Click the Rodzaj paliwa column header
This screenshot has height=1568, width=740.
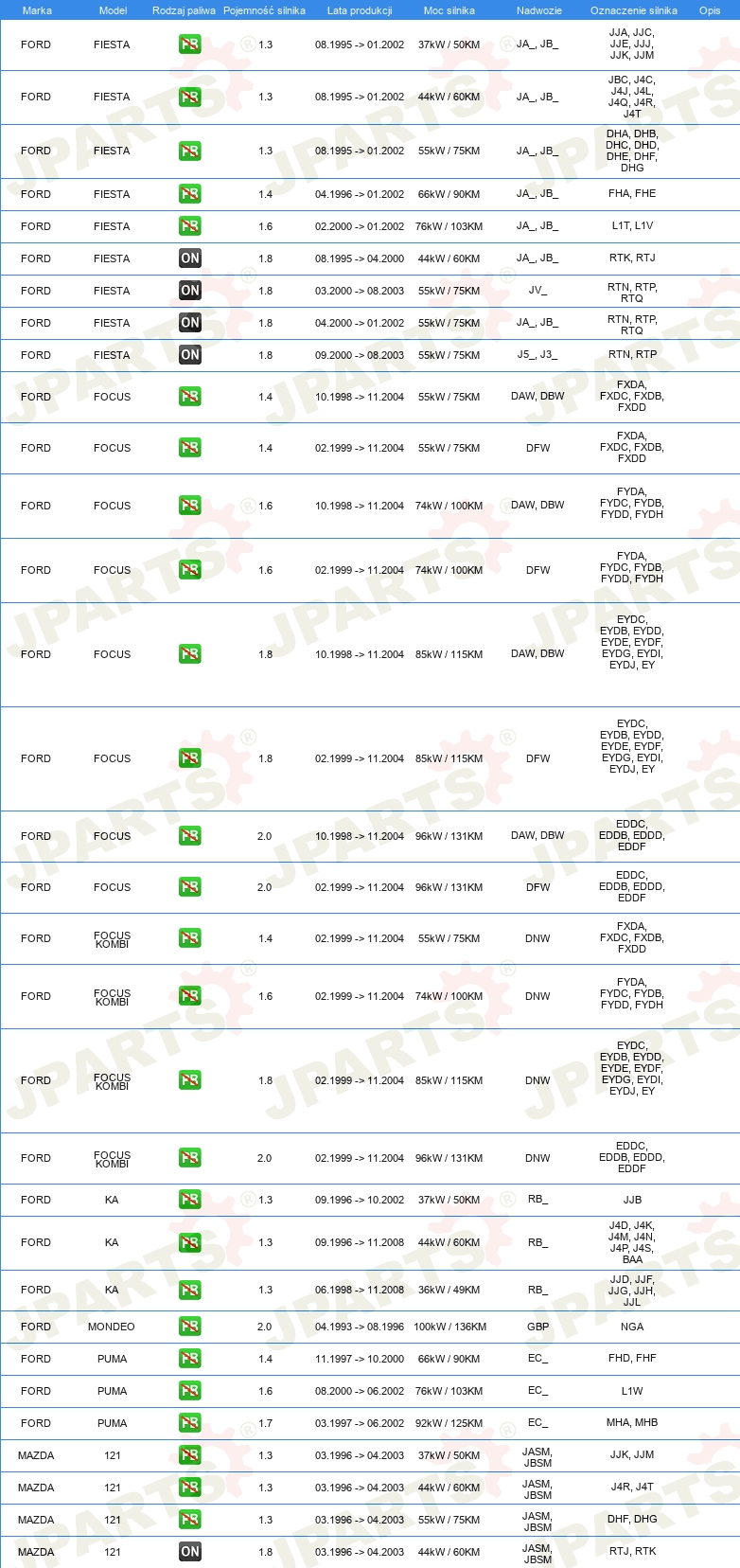pos(184,10)
